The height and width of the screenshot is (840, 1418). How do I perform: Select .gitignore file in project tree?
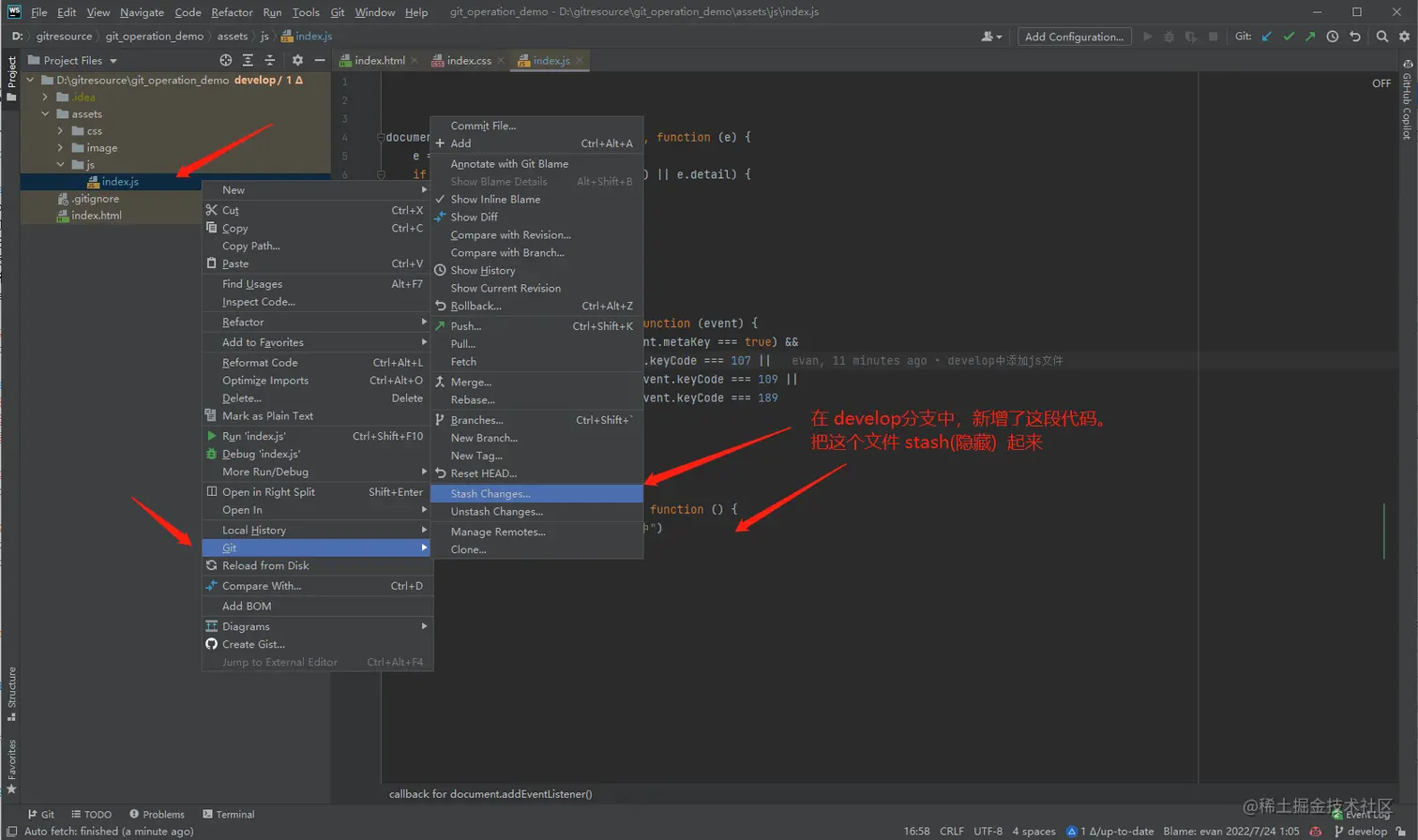pyautogui.click(x=95, y=199)
